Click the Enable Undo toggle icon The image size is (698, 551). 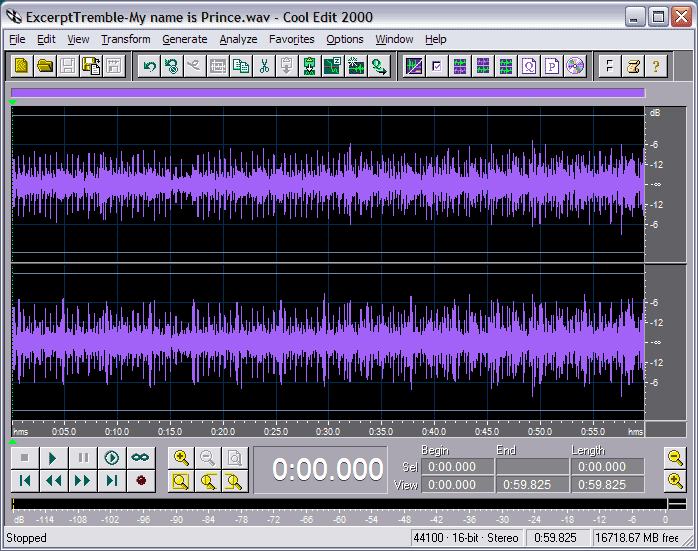coord(172,67)
